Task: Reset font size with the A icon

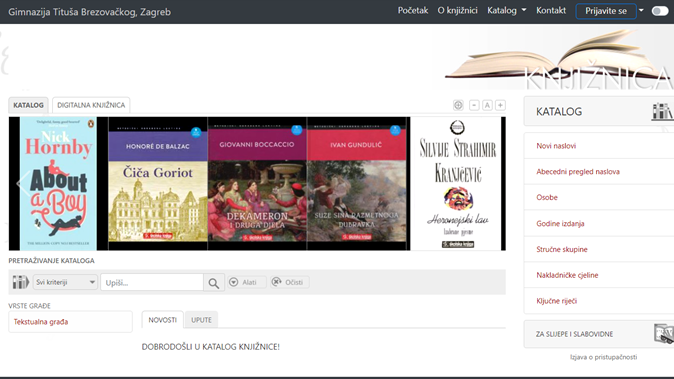Action: click(487, 105)
